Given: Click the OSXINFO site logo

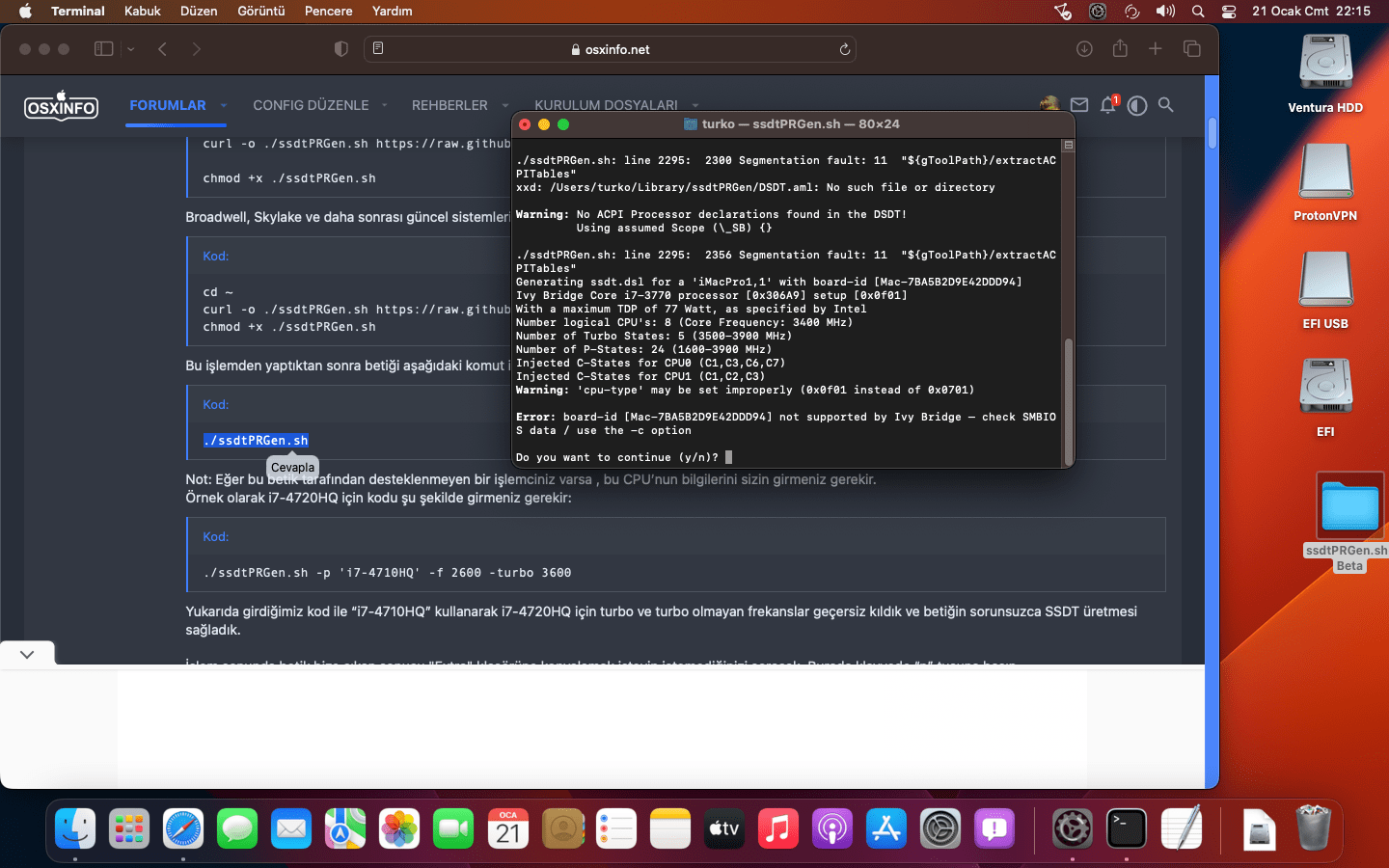Looking at the screenshot, I should pos(61,105).
